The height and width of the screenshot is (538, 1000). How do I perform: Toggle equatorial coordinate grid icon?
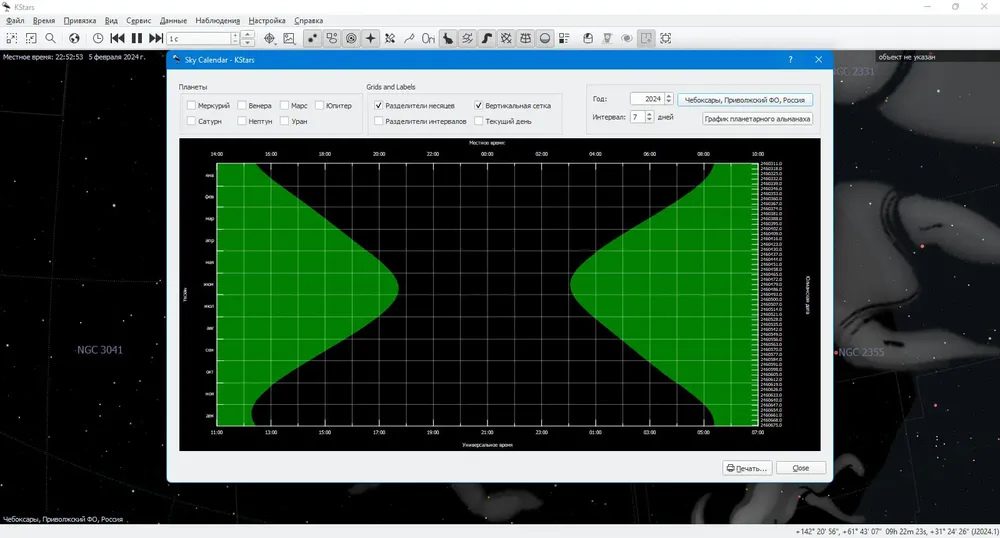[x=506, y=38]
